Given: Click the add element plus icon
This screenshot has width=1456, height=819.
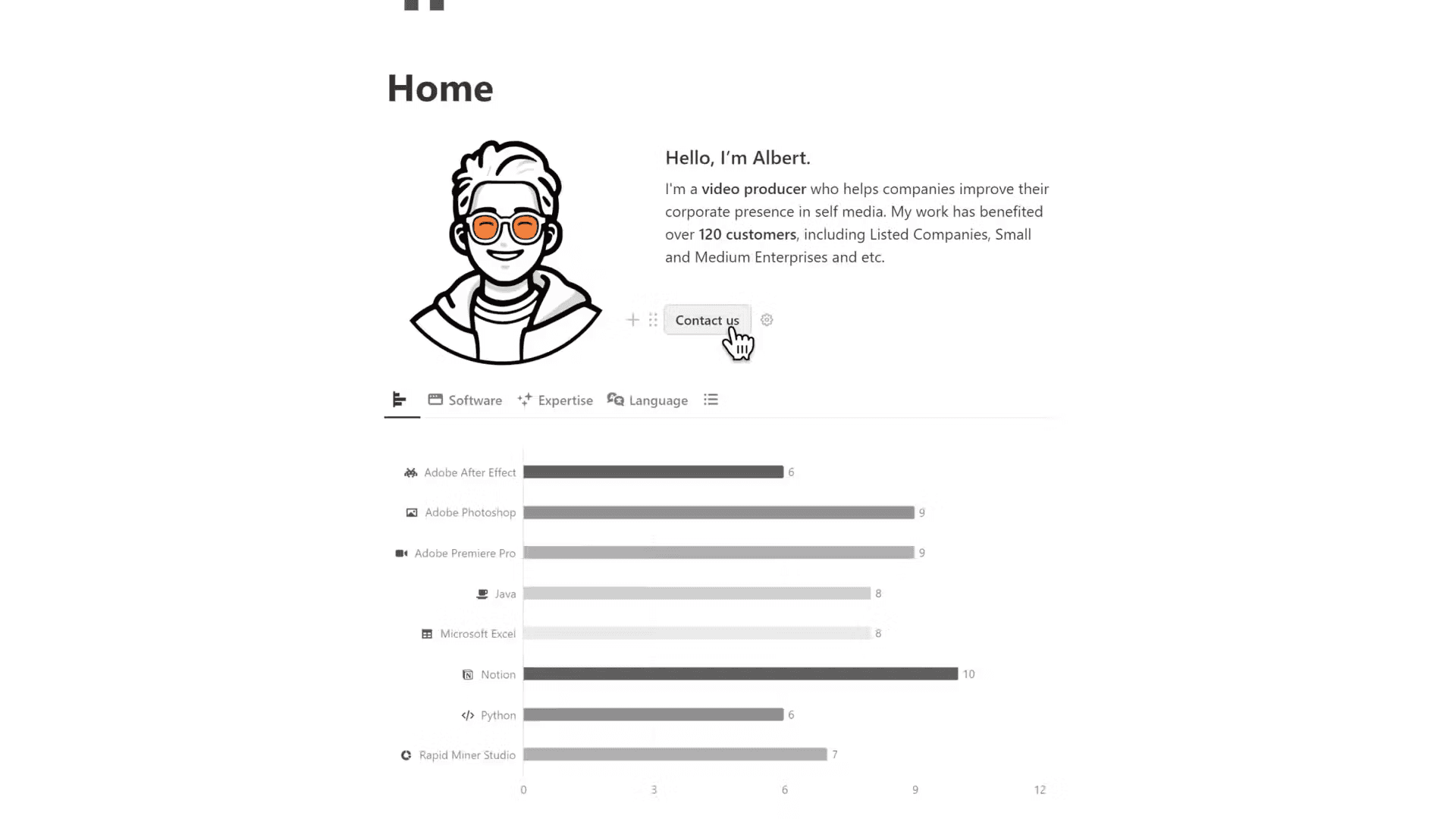Looking at the screenshot, I should coord(632,320).
